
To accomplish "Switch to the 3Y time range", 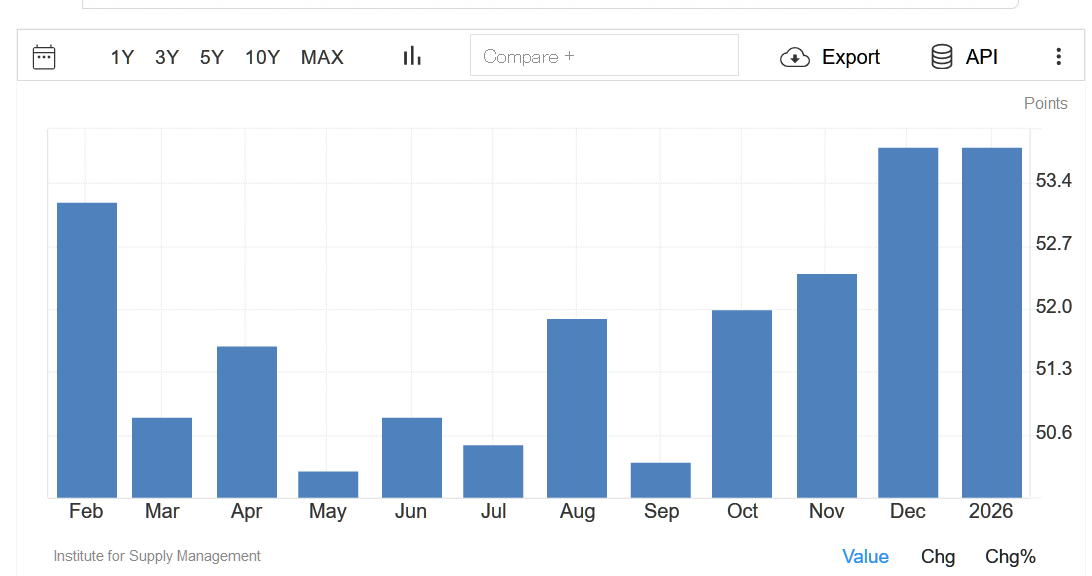I will tap(167, 57).
